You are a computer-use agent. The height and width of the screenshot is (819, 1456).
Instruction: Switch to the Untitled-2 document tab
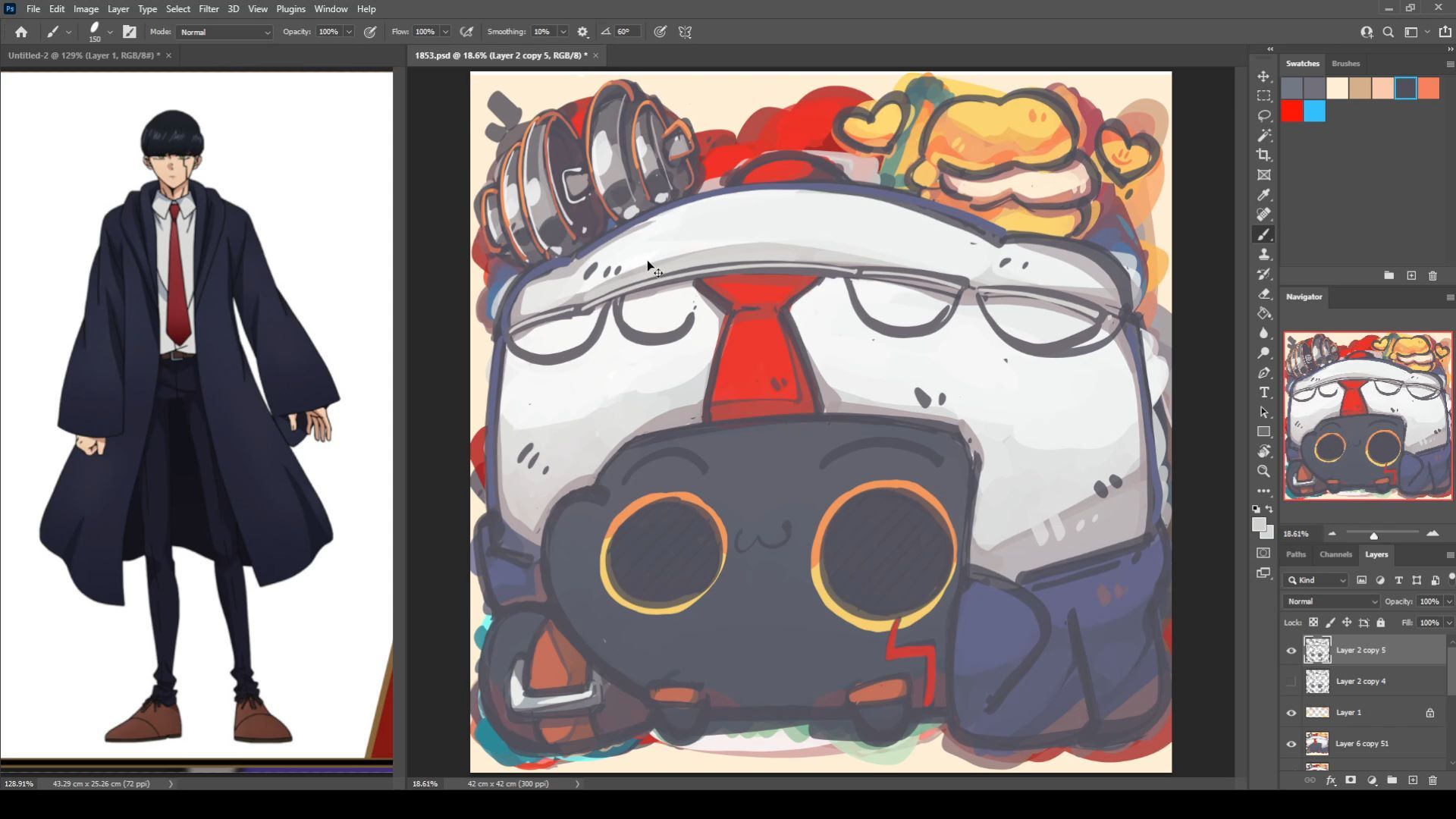click(84, 55)
